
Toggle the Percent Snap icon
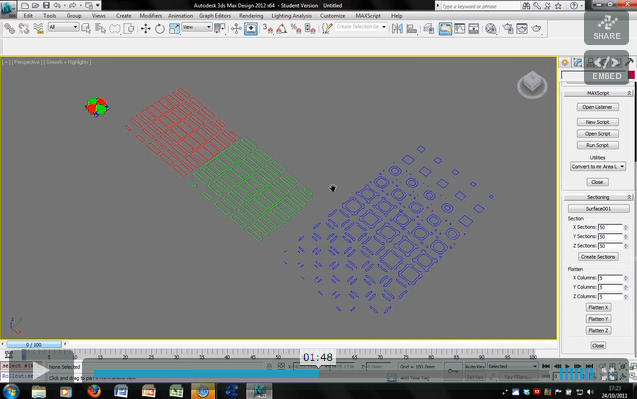pos(296,28)
